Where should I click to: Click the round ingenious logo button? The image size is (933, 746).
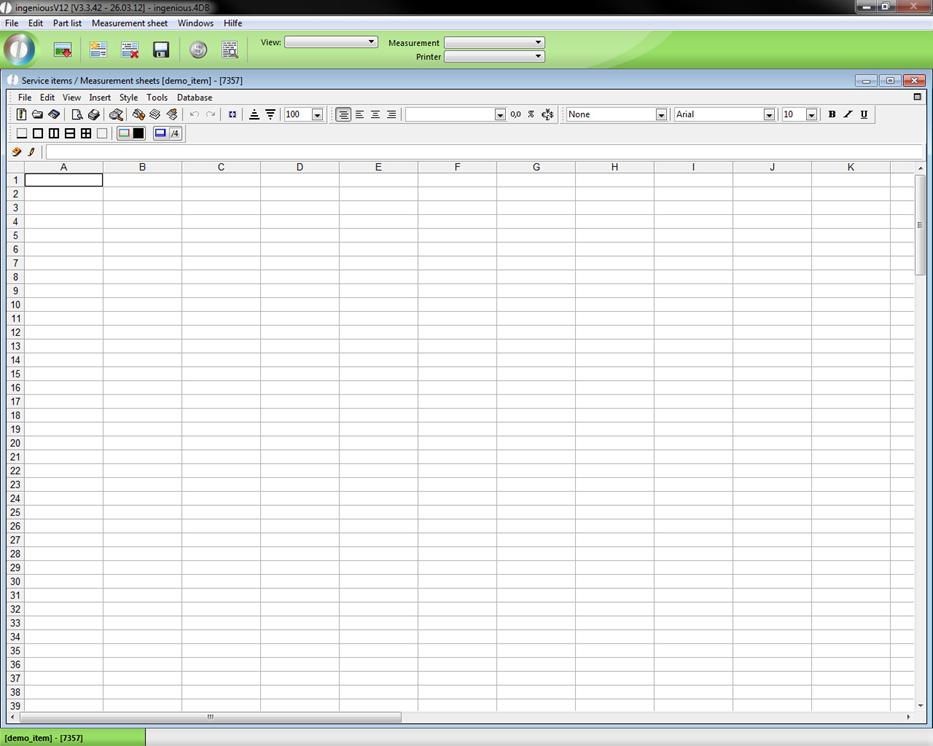click(x=19, y=49)
